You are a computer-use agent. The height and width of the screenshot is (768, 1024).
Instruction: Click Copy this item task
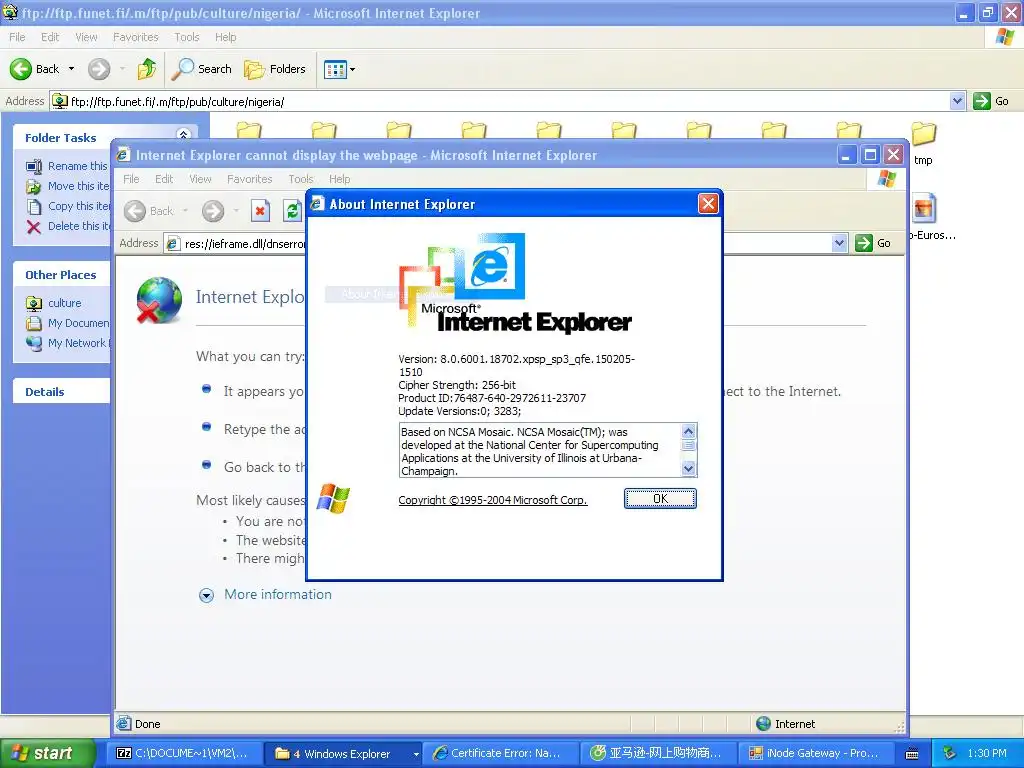[67, 206]
